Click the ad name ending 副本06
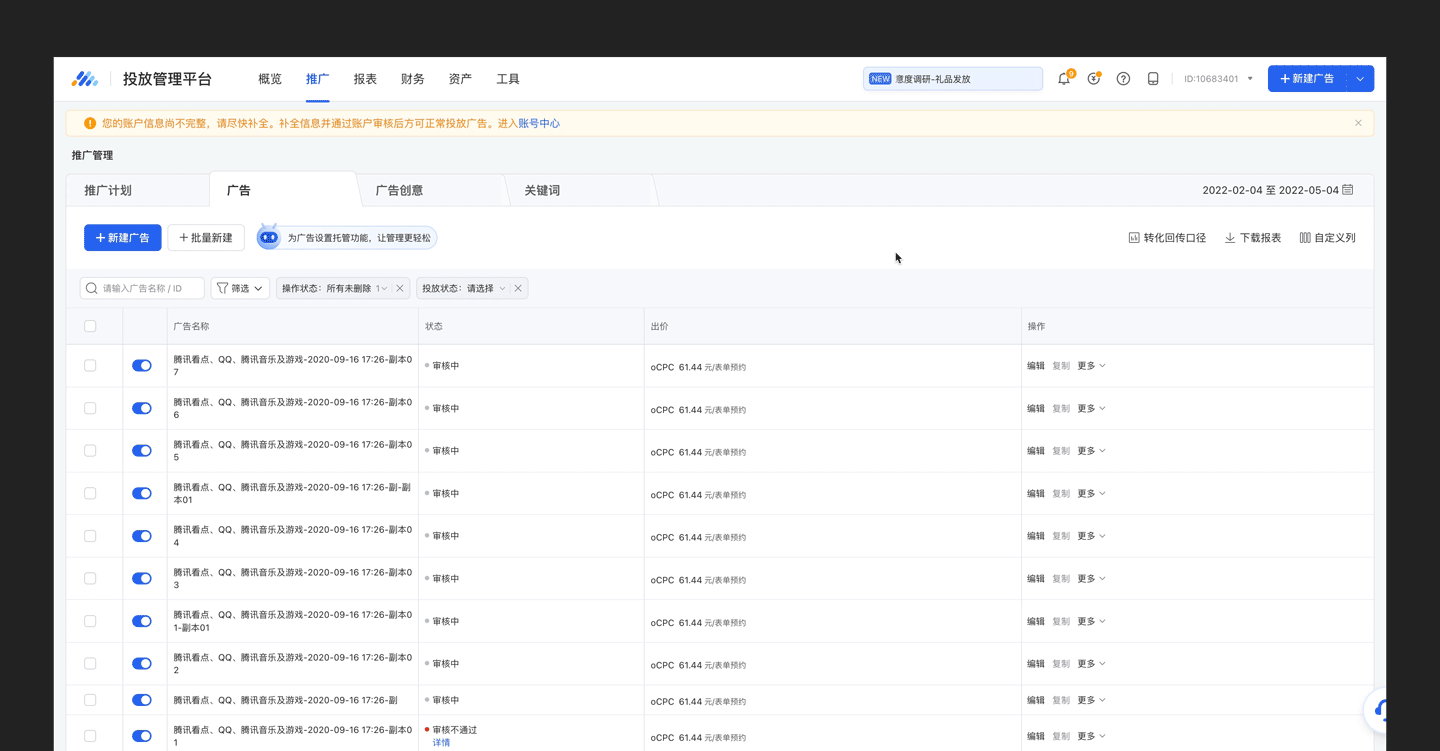 292,408
